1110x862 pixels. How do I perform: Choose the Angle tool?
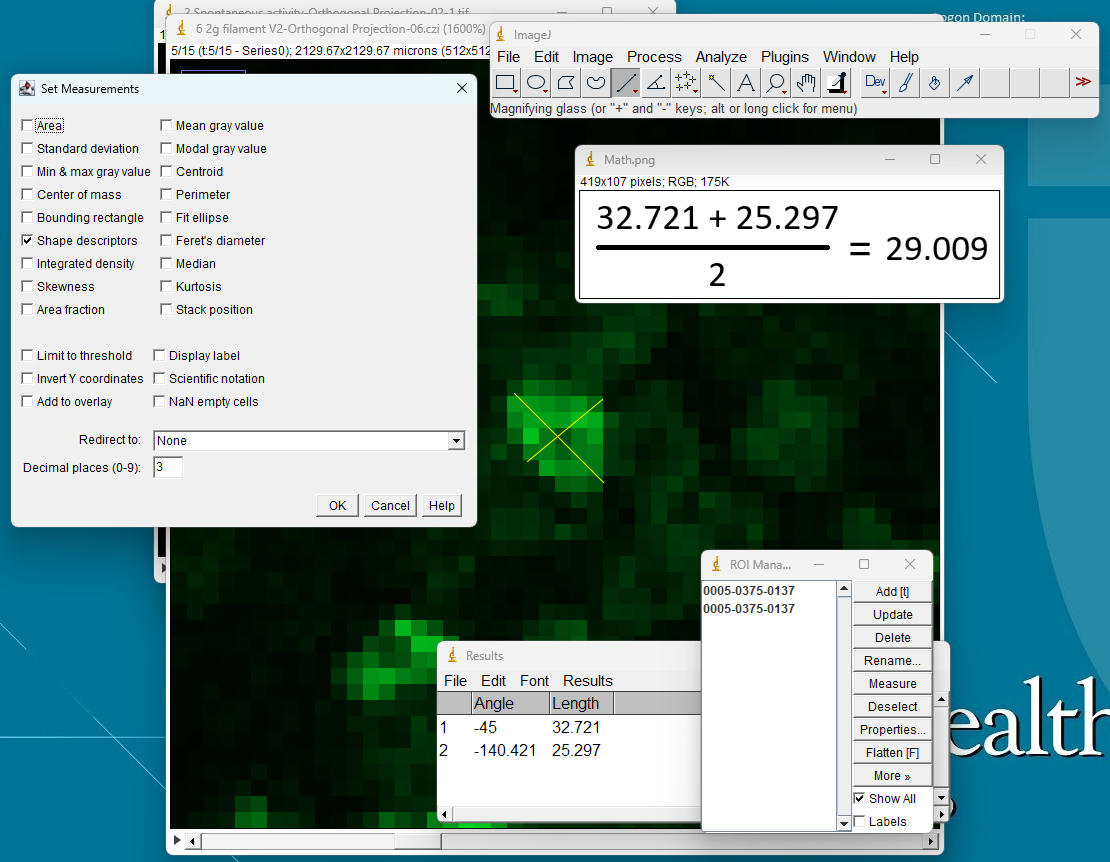(656, 83)
